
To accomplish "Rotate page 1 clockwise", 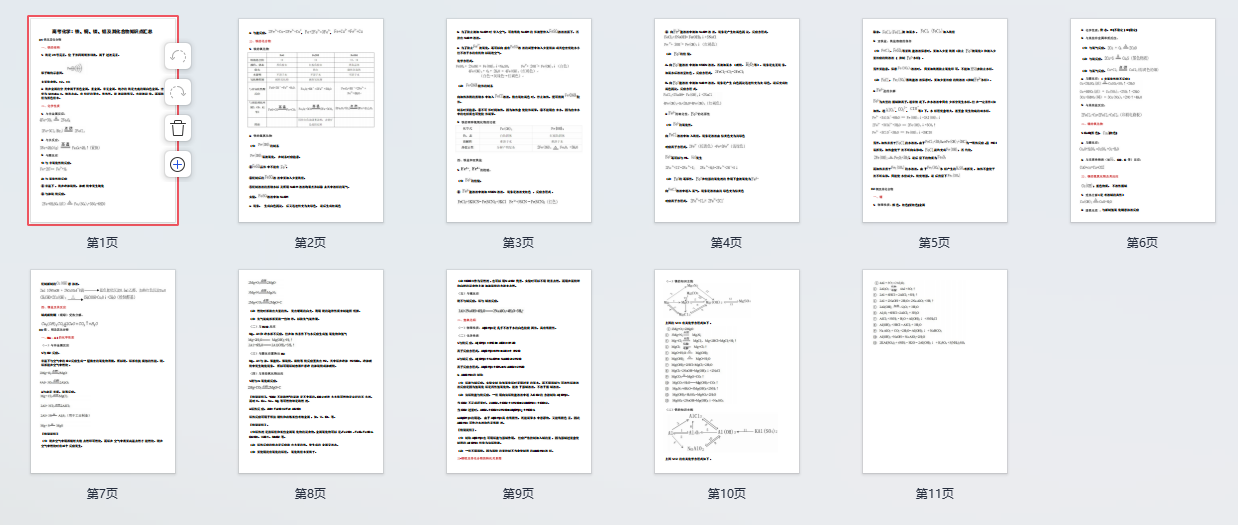I will coord(178,92).
